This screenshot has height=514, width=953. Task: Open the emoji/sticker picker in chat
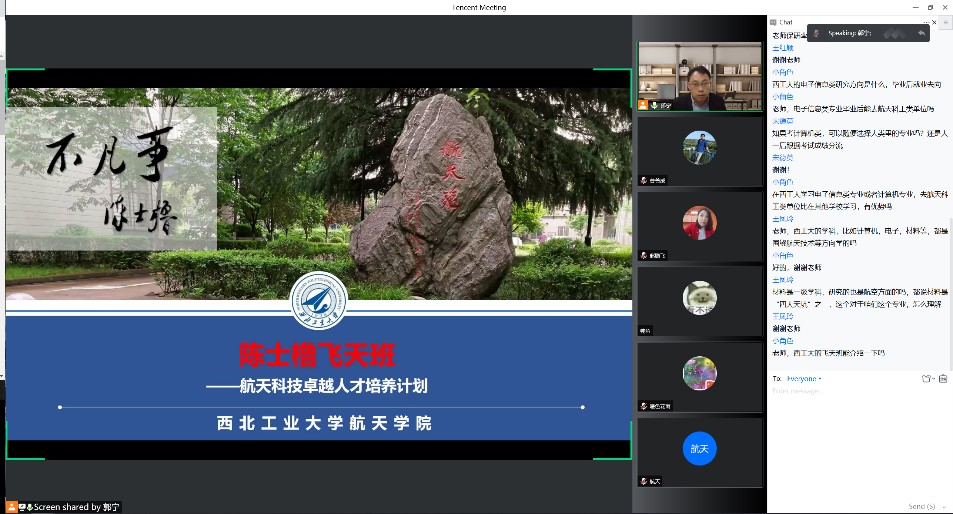click(927, 379)
